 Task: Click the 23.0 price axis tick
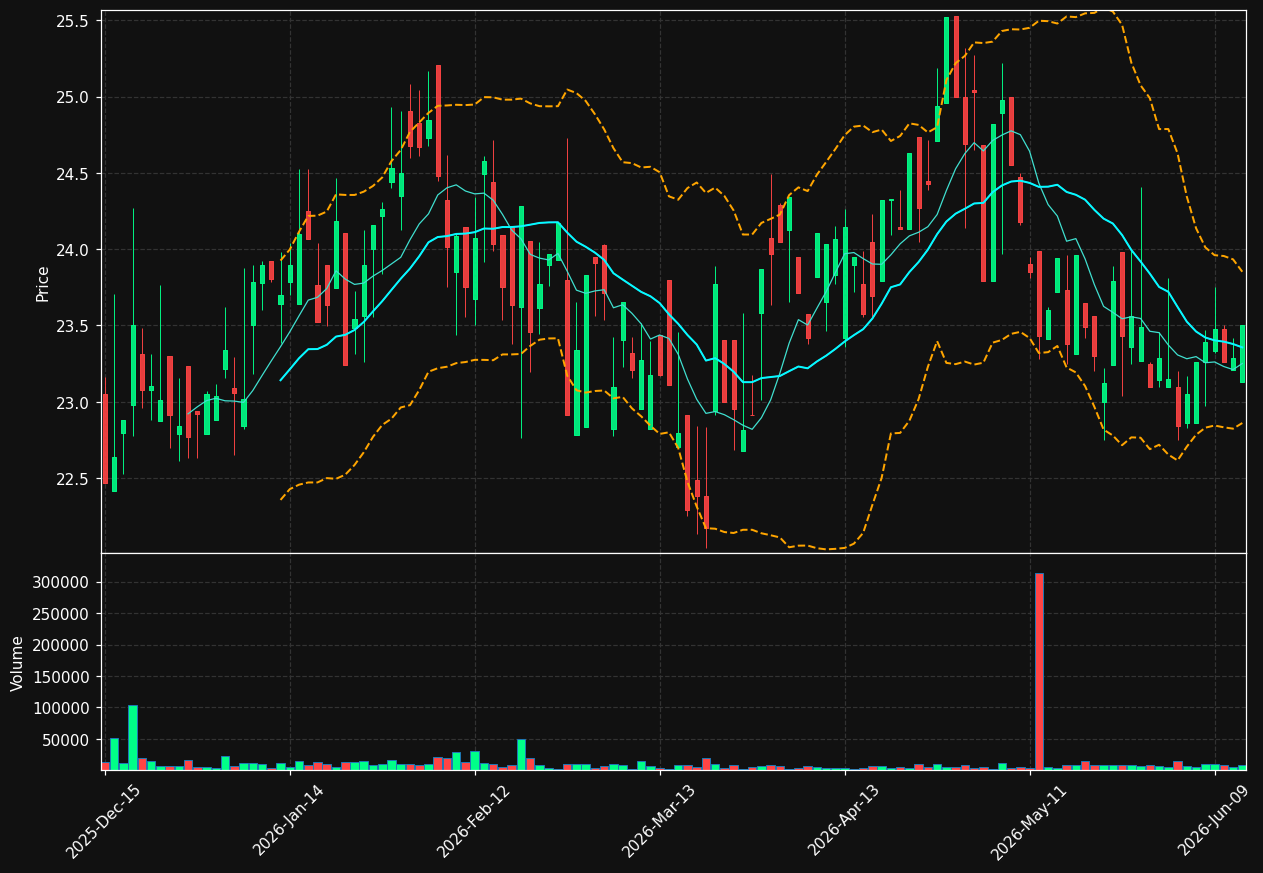[x=73, y=403]
